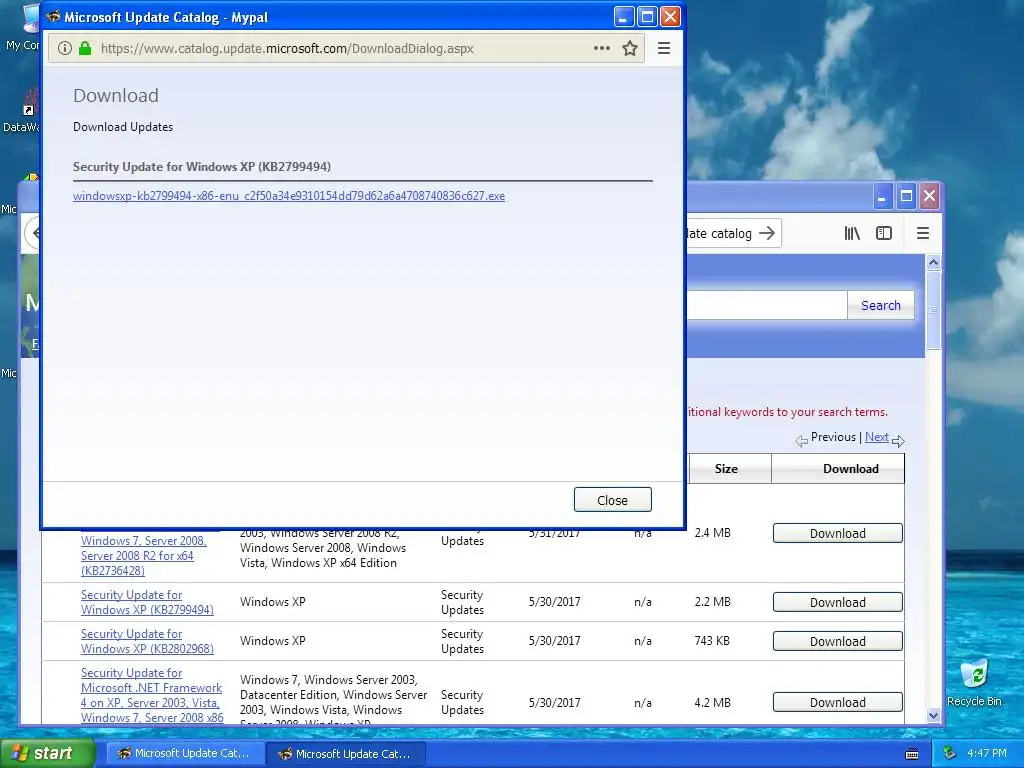The height and width of the screenshot is (768, 1024).
Task: Click the windowsxp-kb2799494-x86-enu exe download link
Action: [289, 196]
